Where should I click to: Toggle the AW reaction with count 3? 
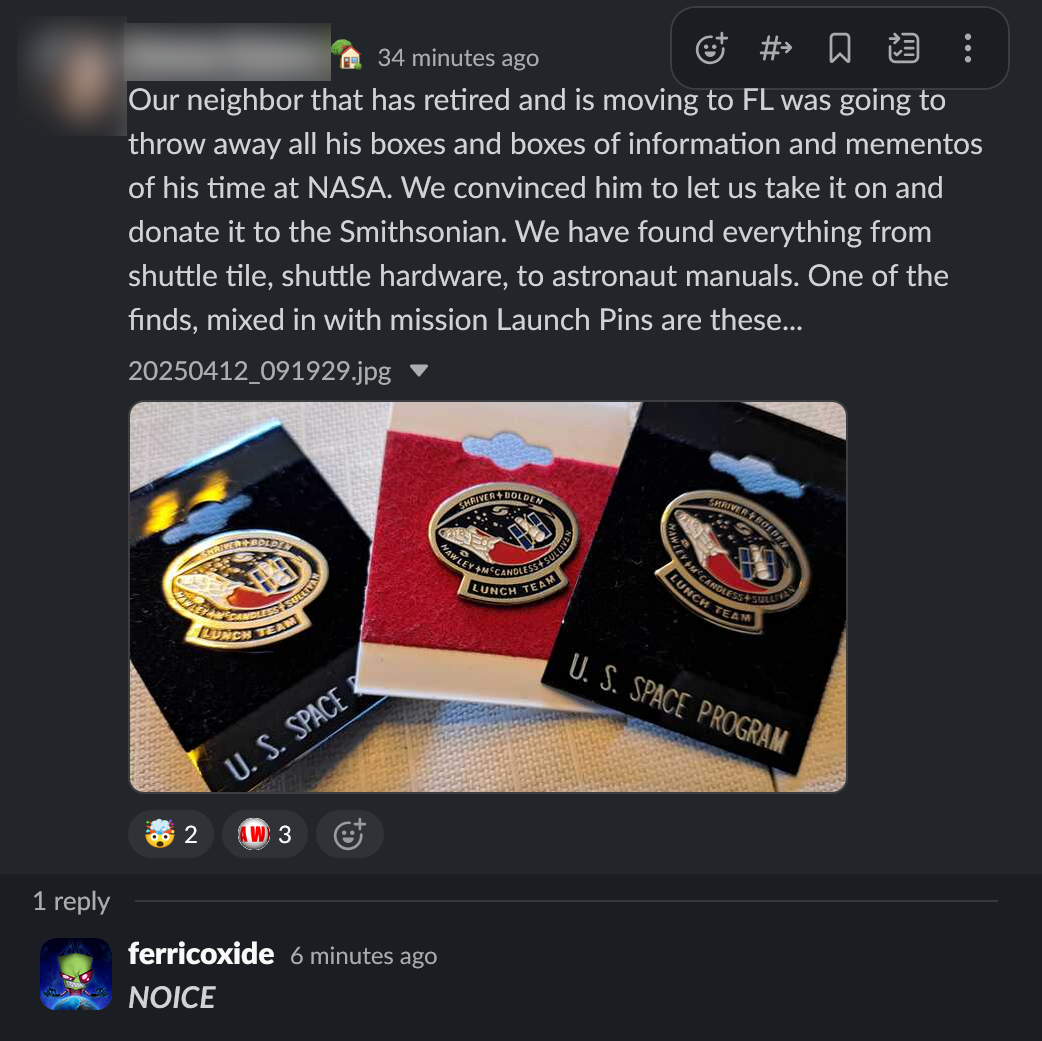coord(264,834)
